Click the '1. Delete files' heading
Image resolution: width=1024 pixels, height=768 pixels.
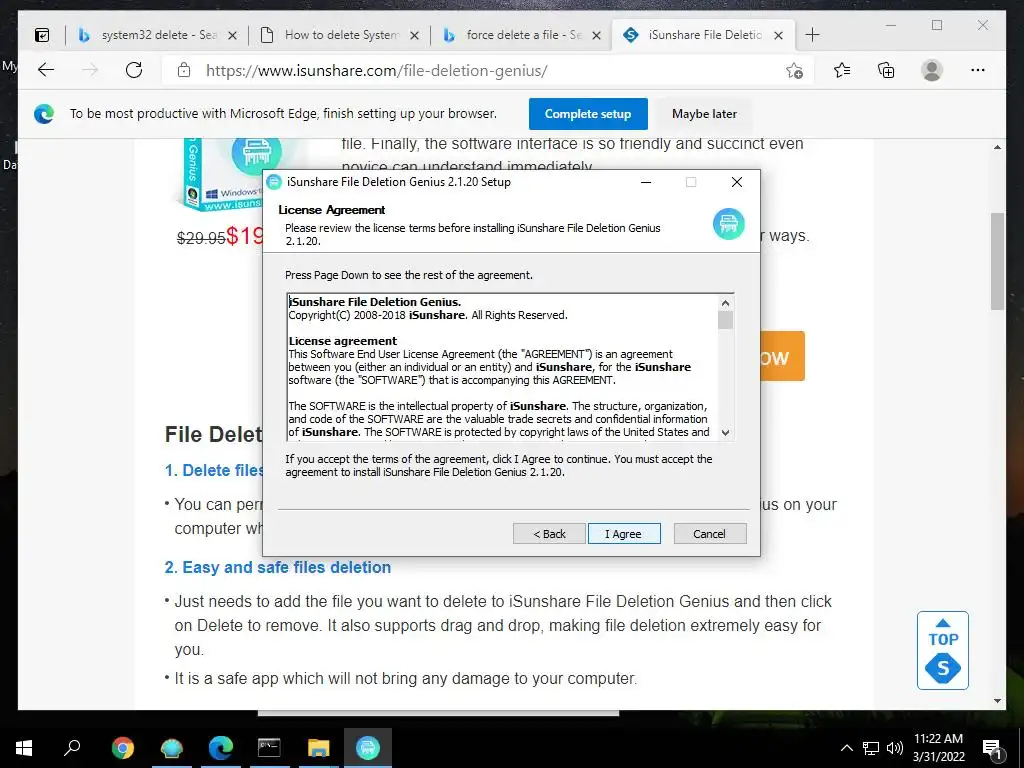(214, 471)
